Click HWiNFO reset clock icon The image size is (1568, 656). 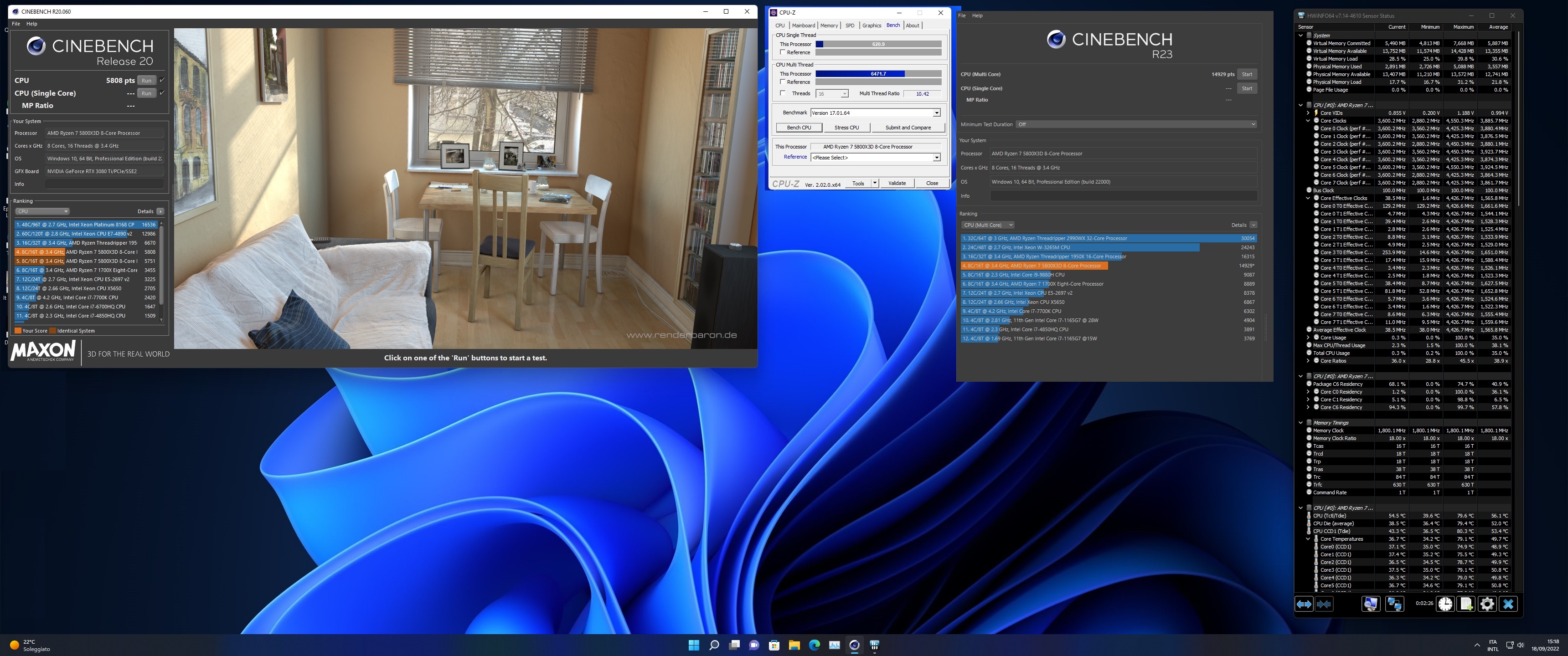(1445, 604)
